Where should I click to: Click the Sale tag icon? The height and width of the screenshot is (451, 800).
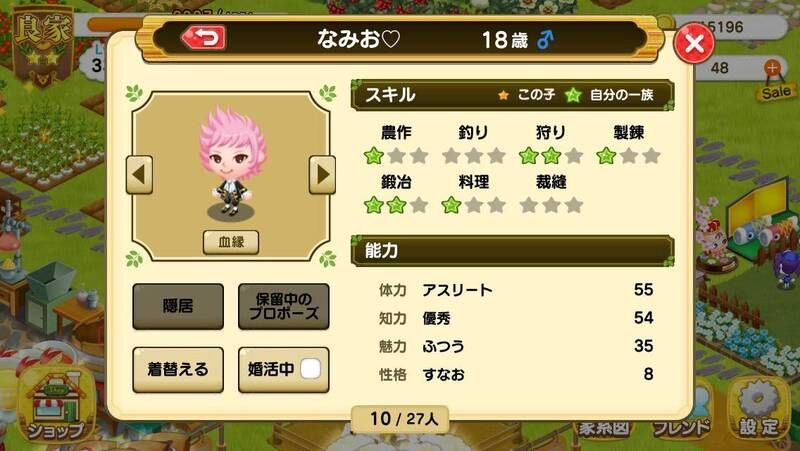pos(776,92)
